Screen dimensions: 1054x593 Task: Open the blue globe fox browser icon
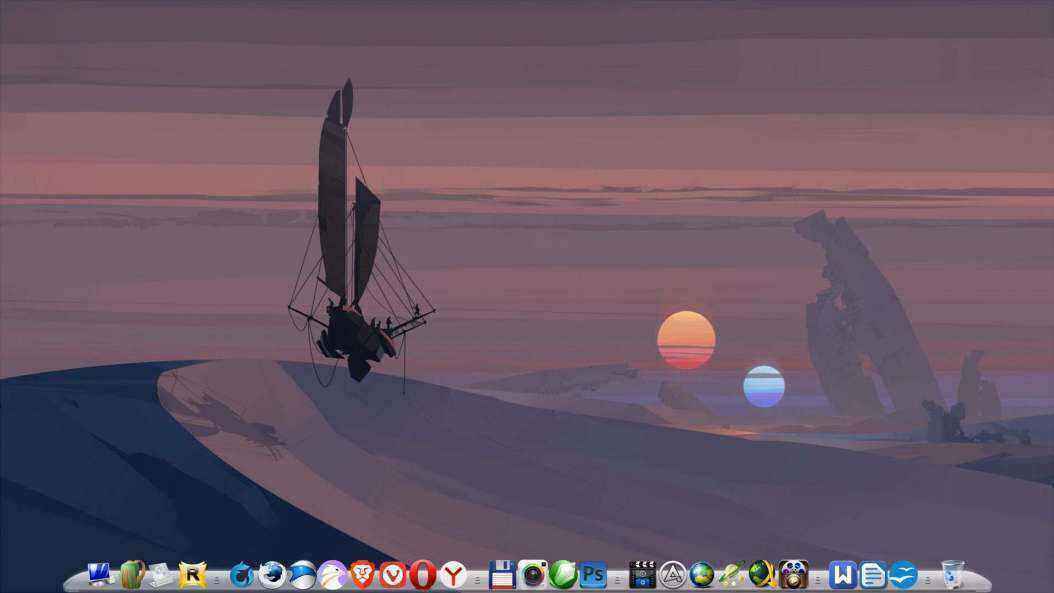coord(272,576)
